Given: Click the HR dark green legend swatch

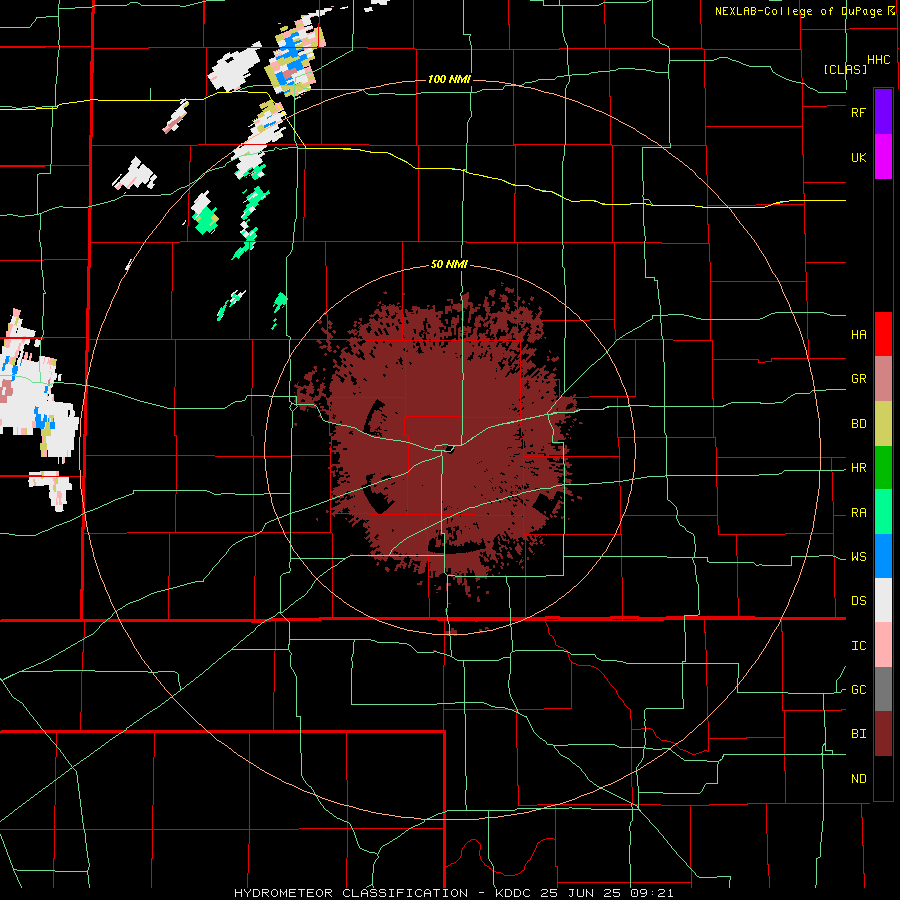Looking at the screenshot, I should coord(883,468).
